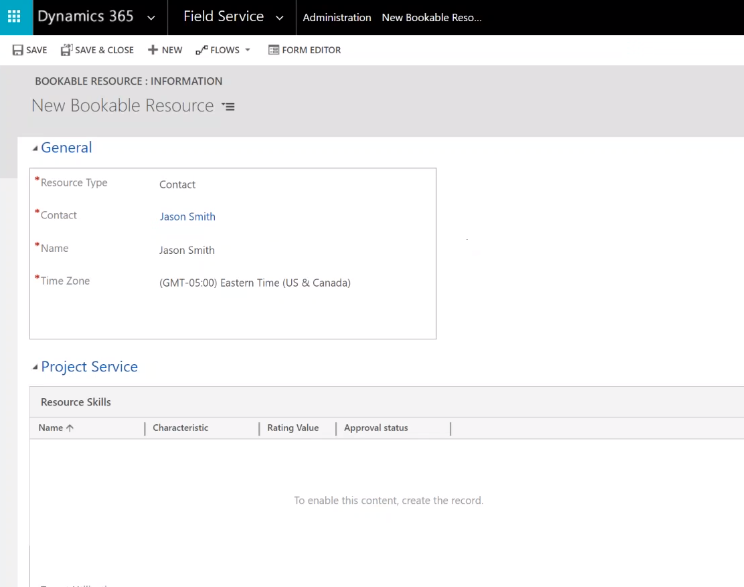Click the New Bookable Resource title
This screenshot has width=744, height=587.
tap(122, 105)
